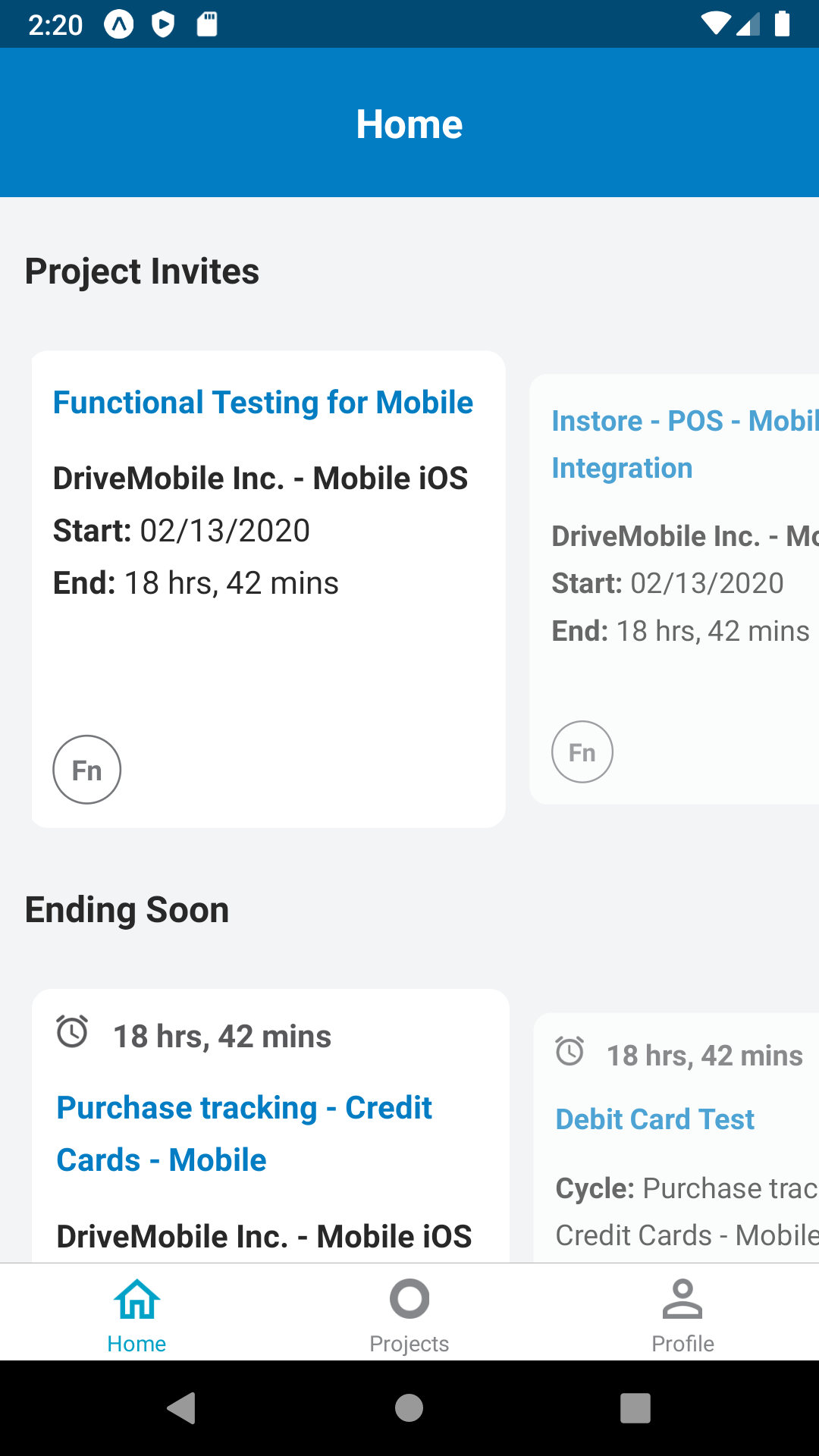This screenshot has height=1456, width=819.
Task: Tap the Home tab icon
Action: coord(136,1299)
